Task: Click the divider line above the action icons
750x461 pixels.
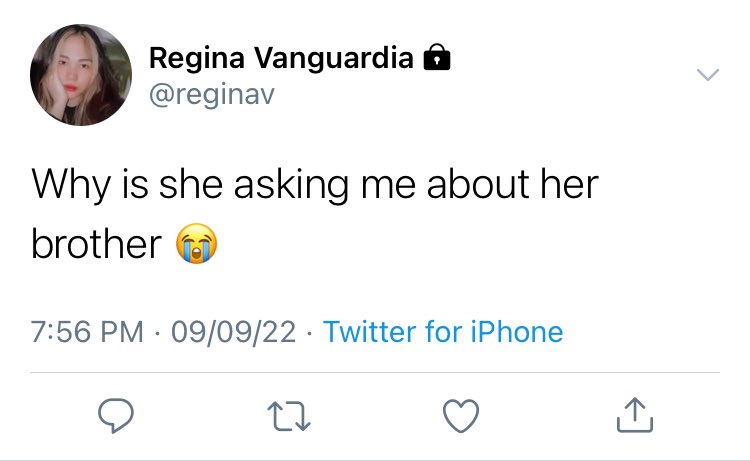Action: pos(375,372)
